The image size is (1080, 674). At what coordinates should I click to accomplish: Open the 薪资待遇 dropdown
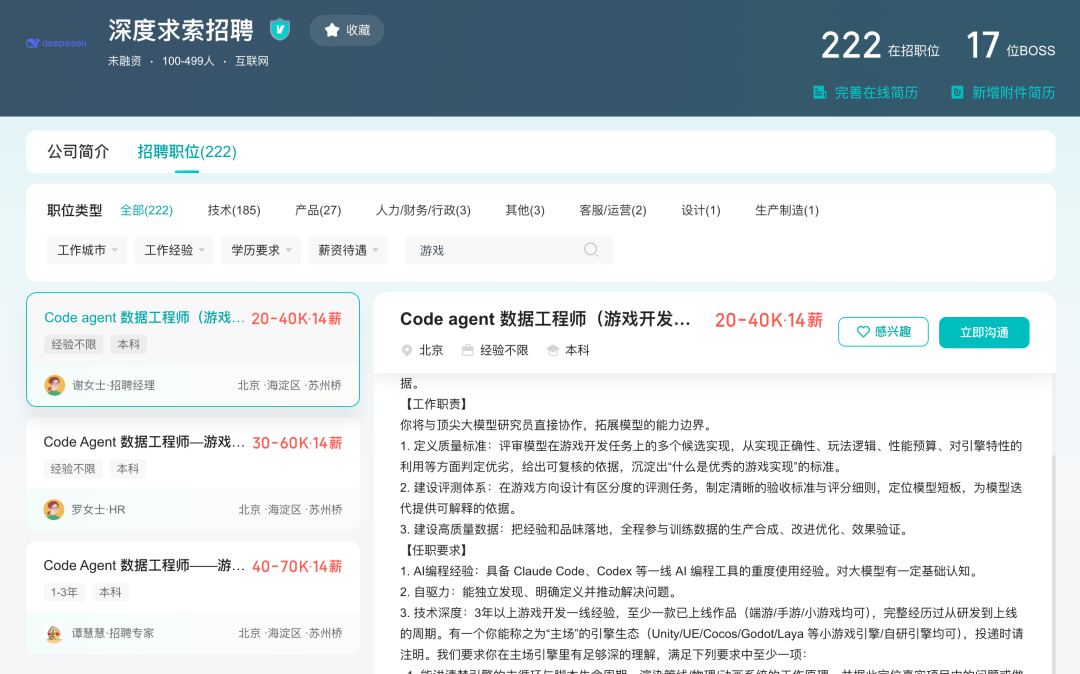[347, 251]
